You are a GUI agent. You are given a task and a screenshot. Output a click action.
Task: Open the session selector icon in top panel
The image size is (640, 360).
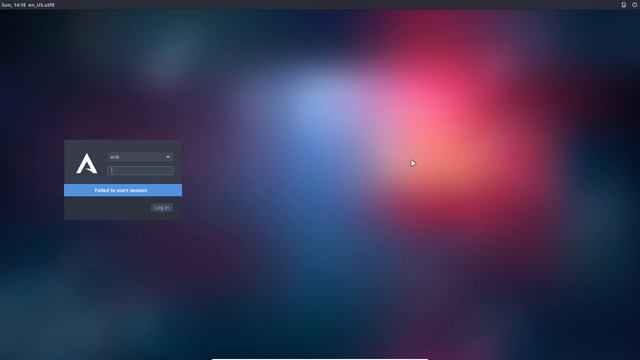[624, 5]
